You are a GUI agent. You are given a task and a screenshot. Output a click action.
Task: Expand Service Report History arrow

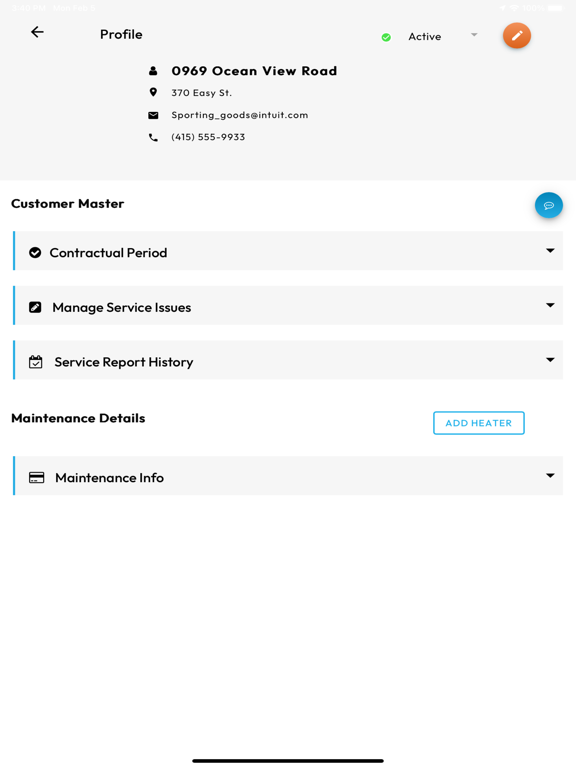tap(551, 360)
